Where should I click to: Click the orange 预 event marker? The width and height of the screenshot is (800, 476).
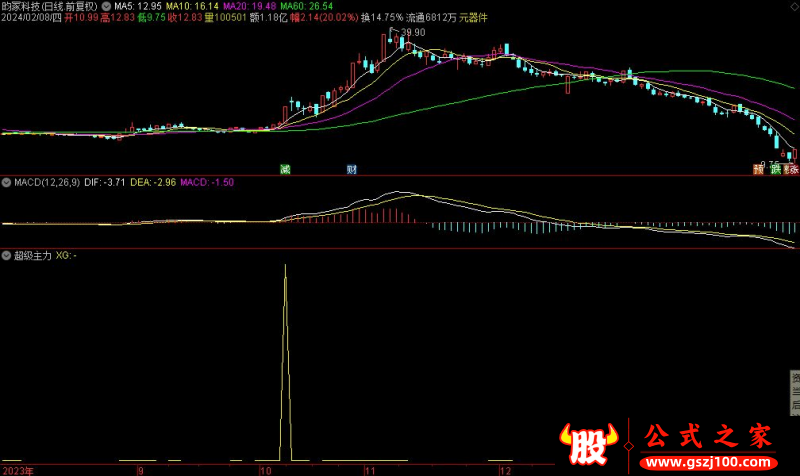pos(759,169)
